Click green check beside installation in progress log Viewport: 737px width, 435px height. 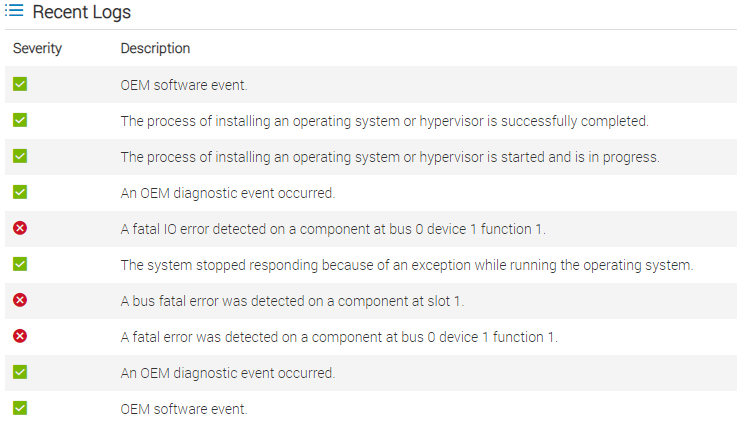20,157
